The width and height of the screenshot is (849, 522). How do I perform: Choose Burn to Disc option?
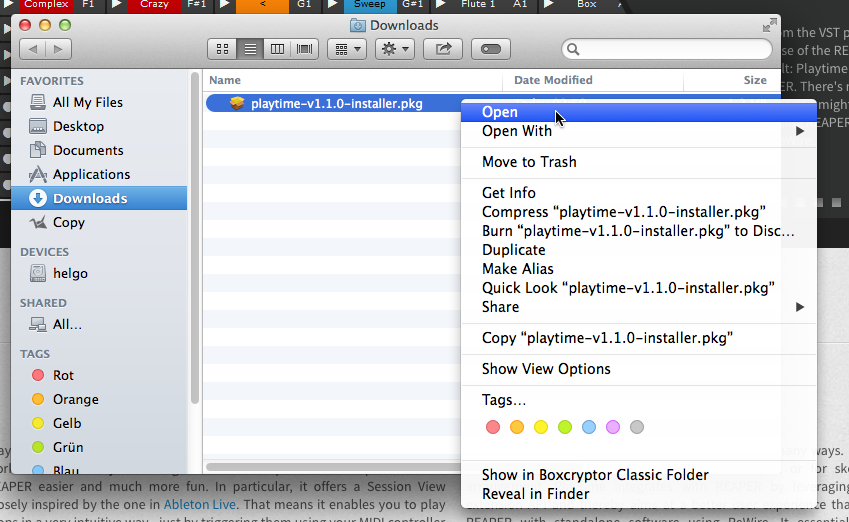(x=638, y=231)
